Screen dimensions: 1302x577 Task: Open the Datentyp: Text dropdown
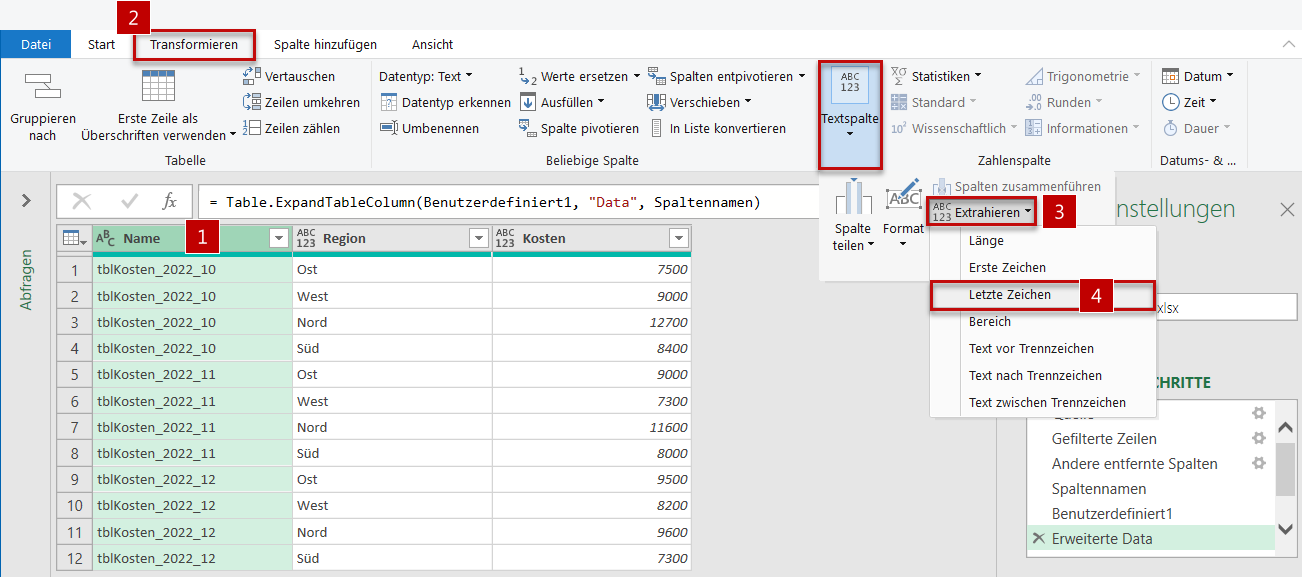[x=426, y=76]
